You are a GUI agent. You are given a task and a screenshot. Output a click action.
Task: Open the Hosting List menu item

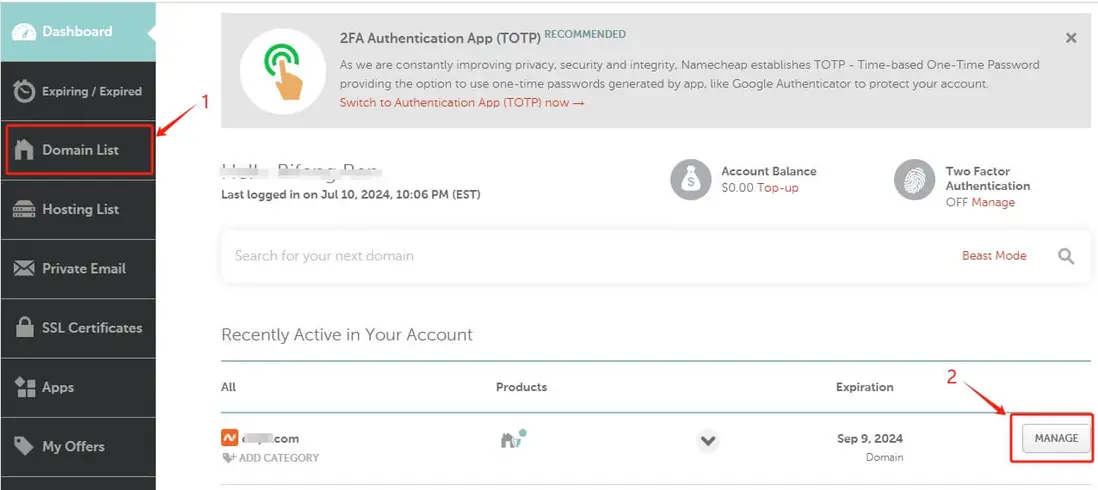[80, 209]
